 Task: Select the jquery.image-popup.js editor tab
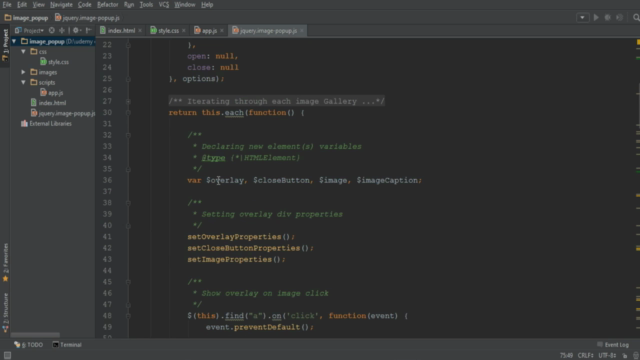point(268,31)
